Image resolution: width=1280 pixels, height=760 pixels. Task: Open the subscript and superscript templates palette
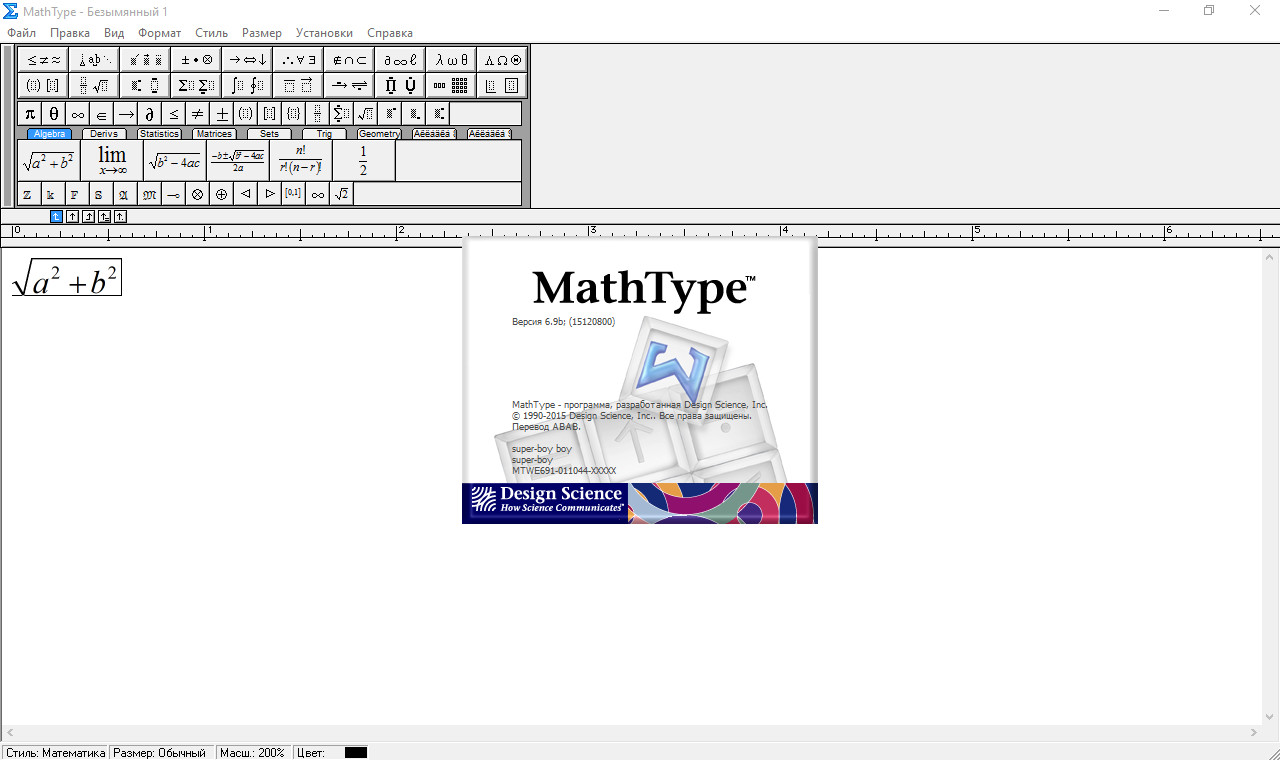click(x=145, y=85)
